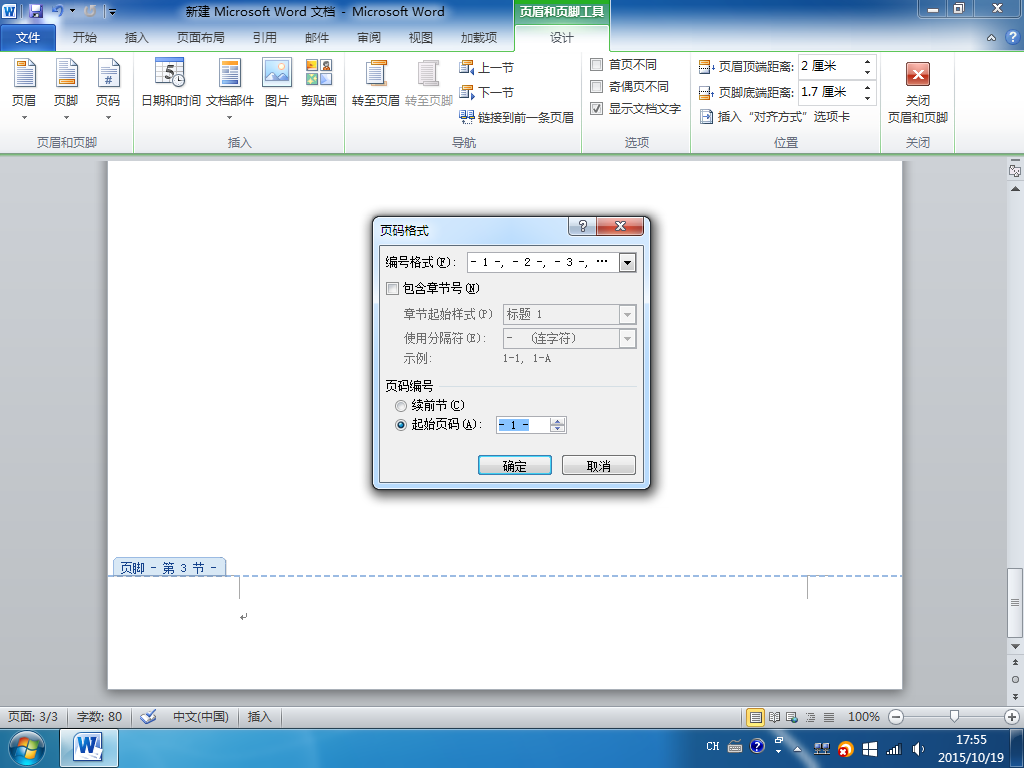Screen dimensions: 1024x768
Task: Click the volume speaker tray icon
Action: pos(918,749)
